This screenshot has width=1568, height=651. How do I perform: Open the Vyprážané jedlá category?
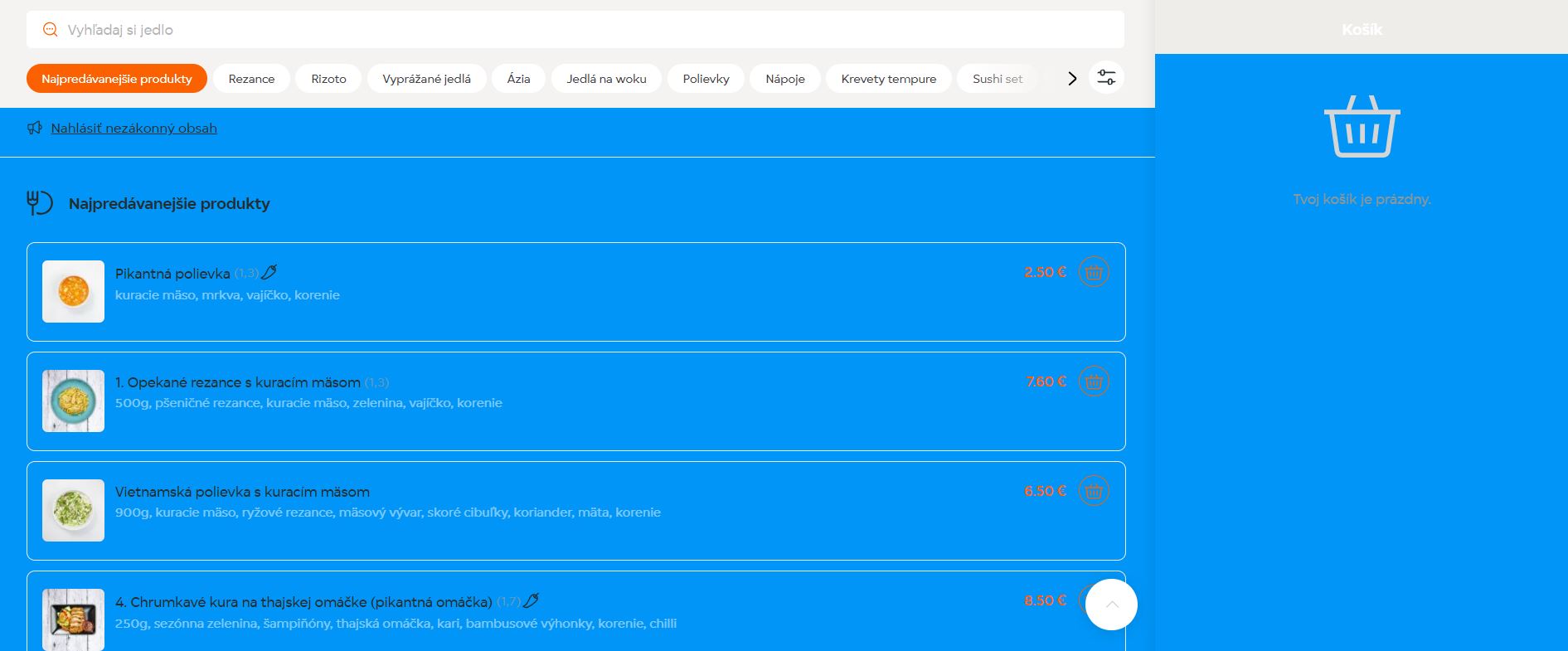pyautogui.click(x=426, y=79)
